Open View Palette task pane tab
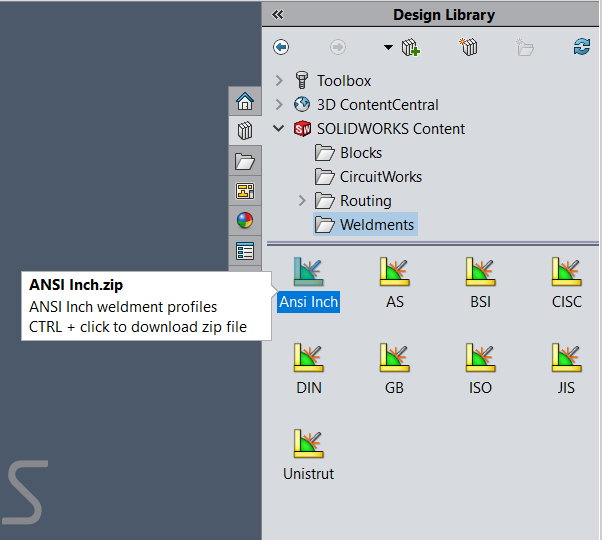The image size is (602, 540). pyautogui.click(x=245, y=191)
